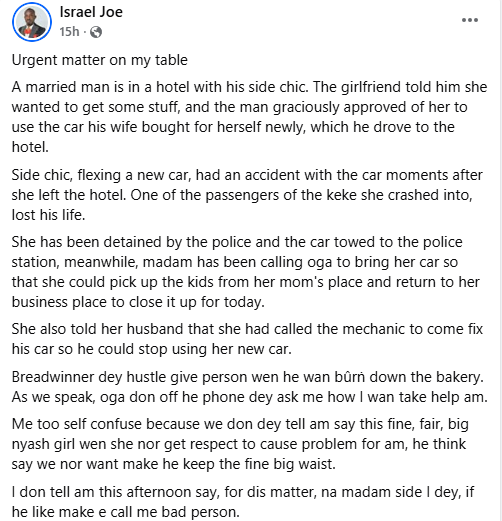Click the line ending "fine big waist."
The image size is (502, 521).
(x=173, y=464)
